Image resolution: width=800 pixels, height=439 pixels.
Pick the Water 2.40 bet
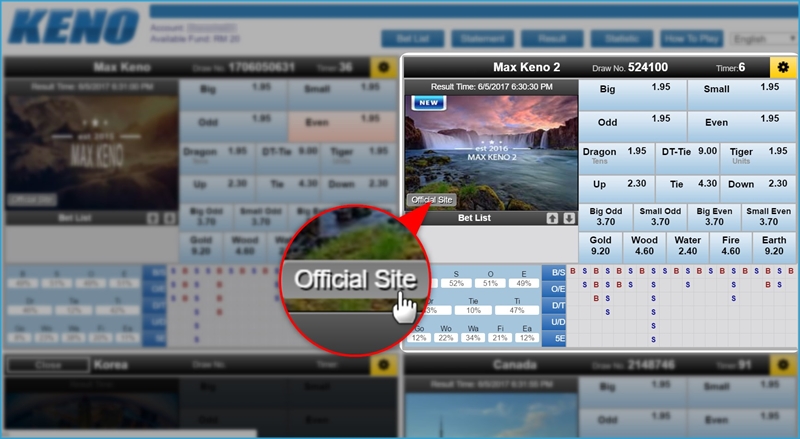[x=687, y=246]
